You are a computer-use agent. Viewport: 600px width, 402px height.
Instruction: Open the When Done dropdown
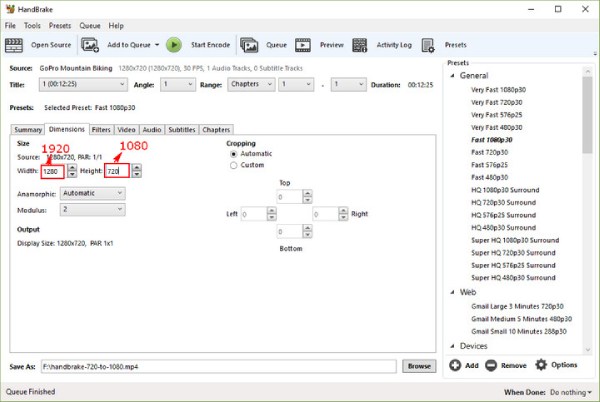(x=571, y=392)
